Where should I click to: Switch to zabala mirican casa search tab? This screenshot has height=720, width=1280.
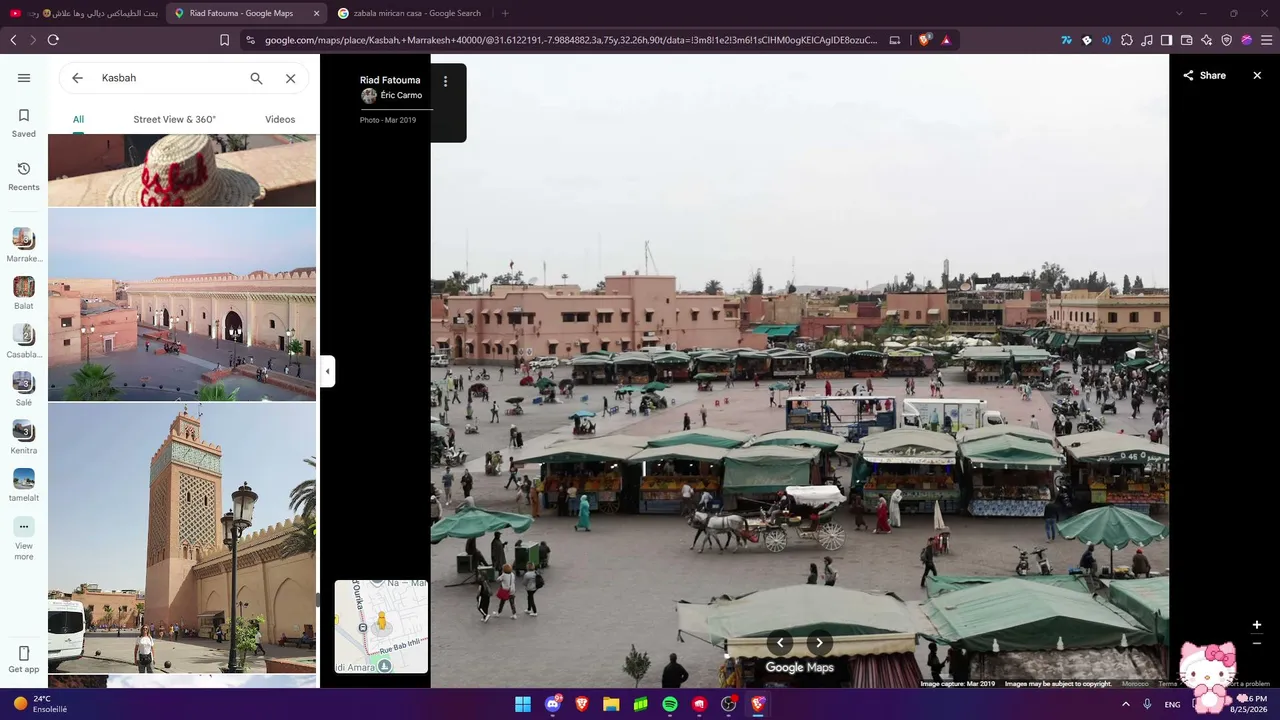[410, 13]
